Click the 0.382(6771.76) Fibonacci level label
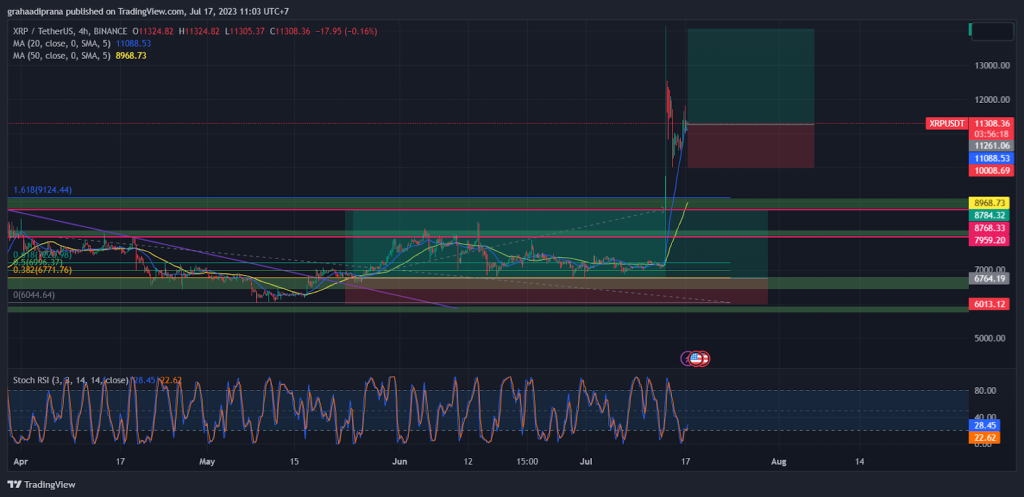 (42, 270)
